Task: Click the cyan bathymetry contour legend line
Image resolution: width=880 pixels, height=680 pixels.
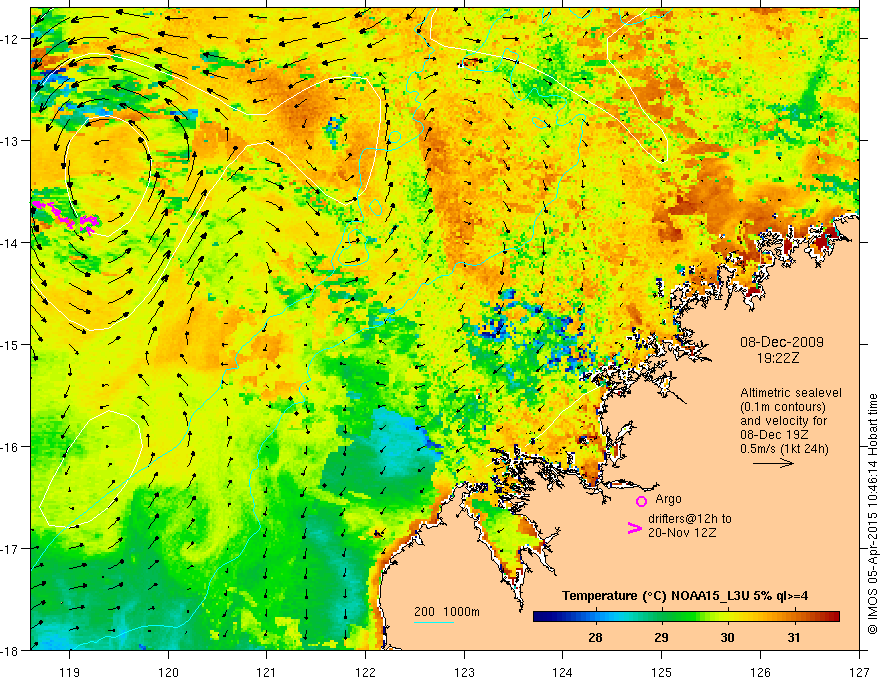Action: (x=434, y=622)
